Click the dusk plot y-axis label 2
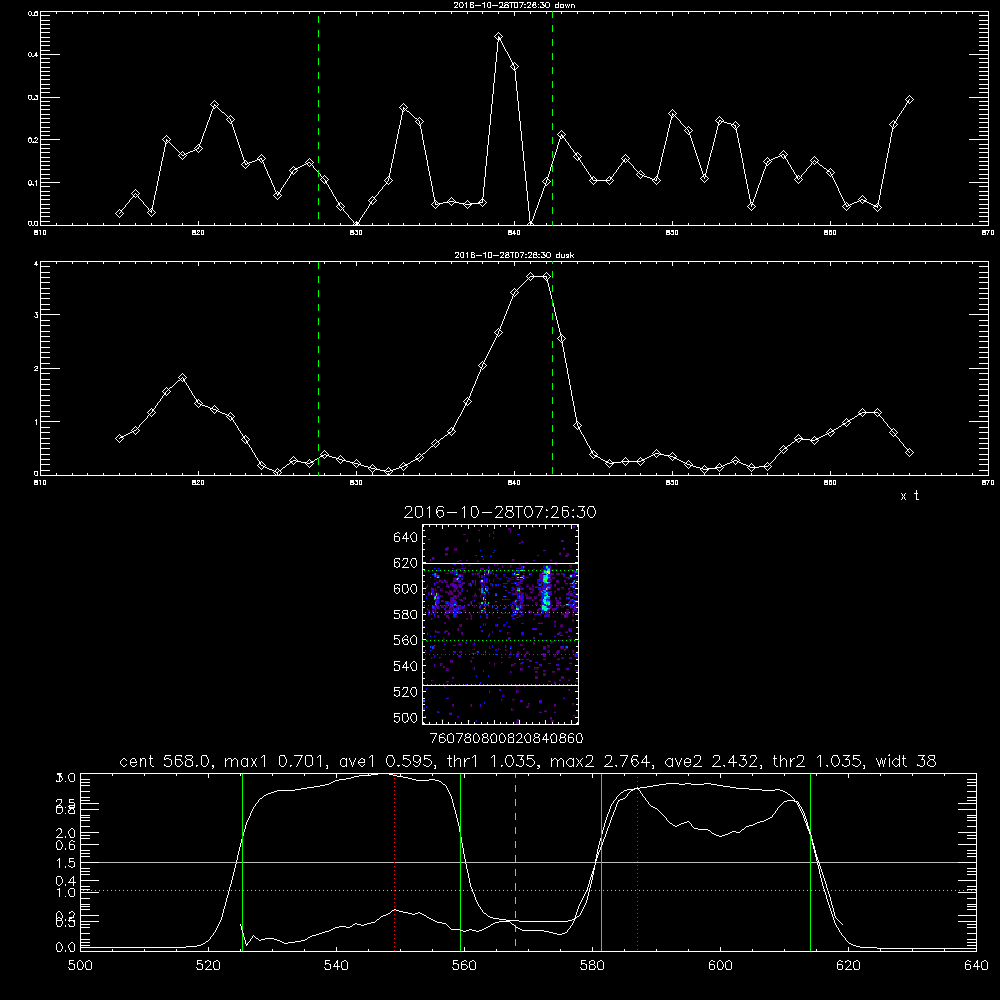1000x1000 pixels. [x=36, y=369]
